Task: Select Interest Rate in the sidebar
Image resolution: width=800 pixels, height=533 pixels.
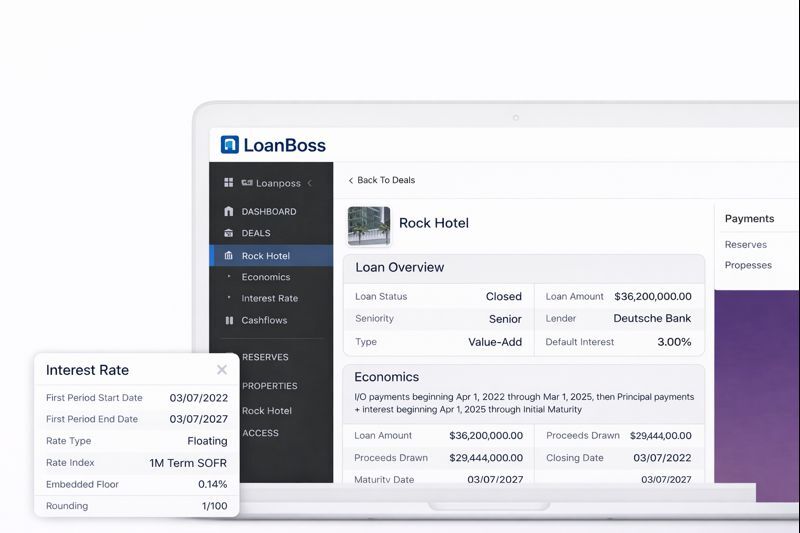Action: (x=269, y=298)
